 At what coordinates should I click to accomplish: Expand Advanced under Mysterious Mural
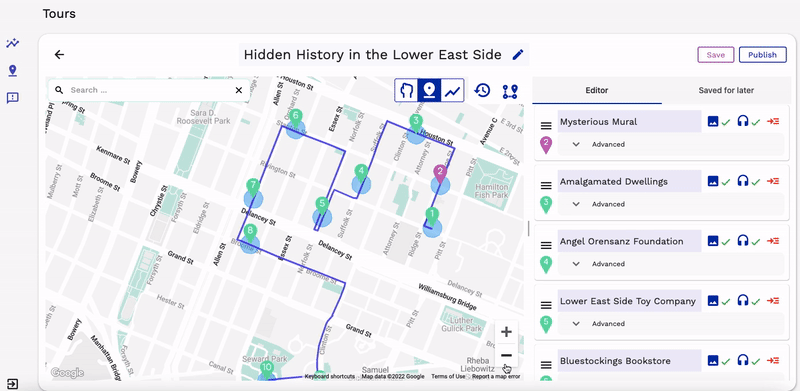(670, 144)
